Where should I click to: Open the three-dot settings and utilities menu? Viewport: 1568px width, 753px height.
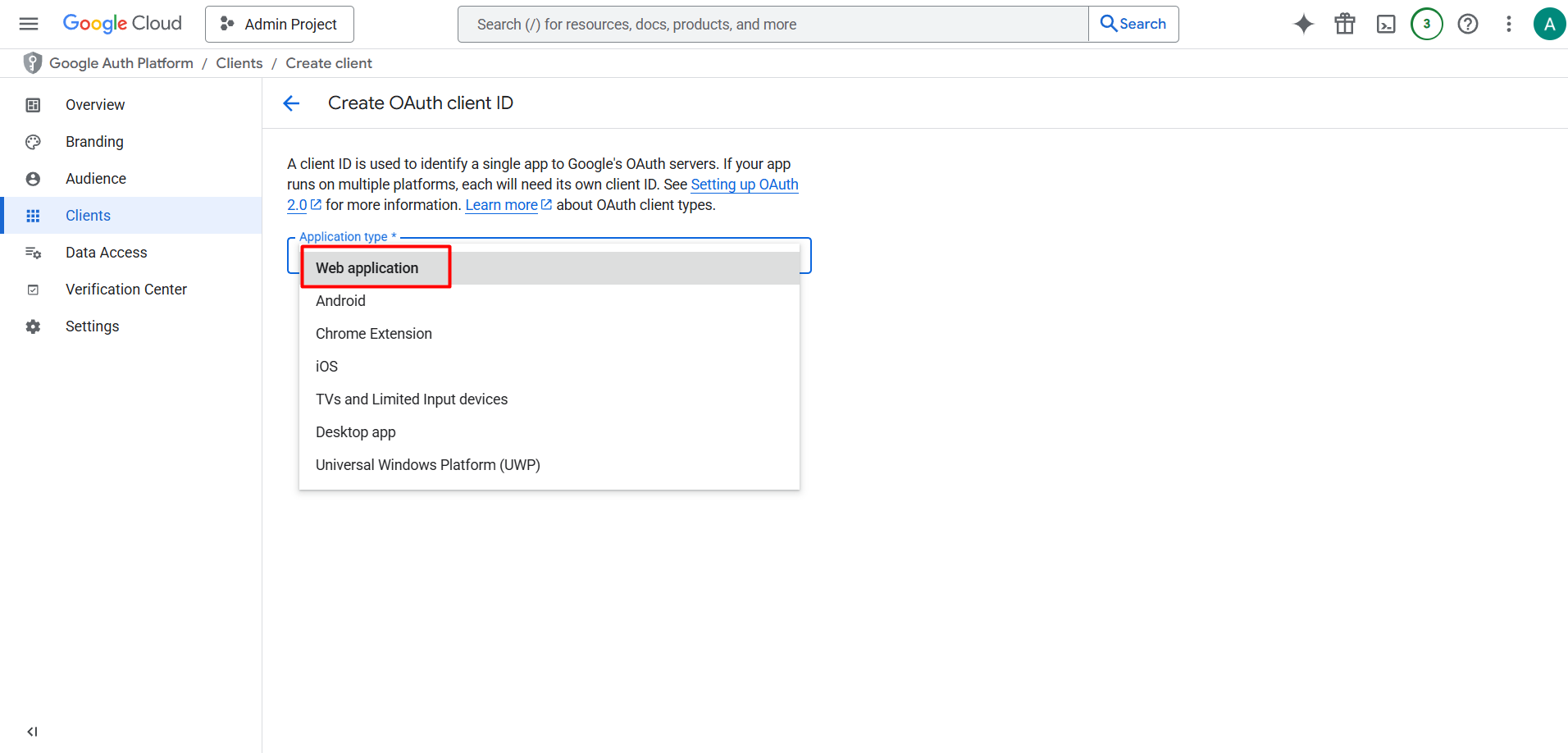tap(1509, 24)
